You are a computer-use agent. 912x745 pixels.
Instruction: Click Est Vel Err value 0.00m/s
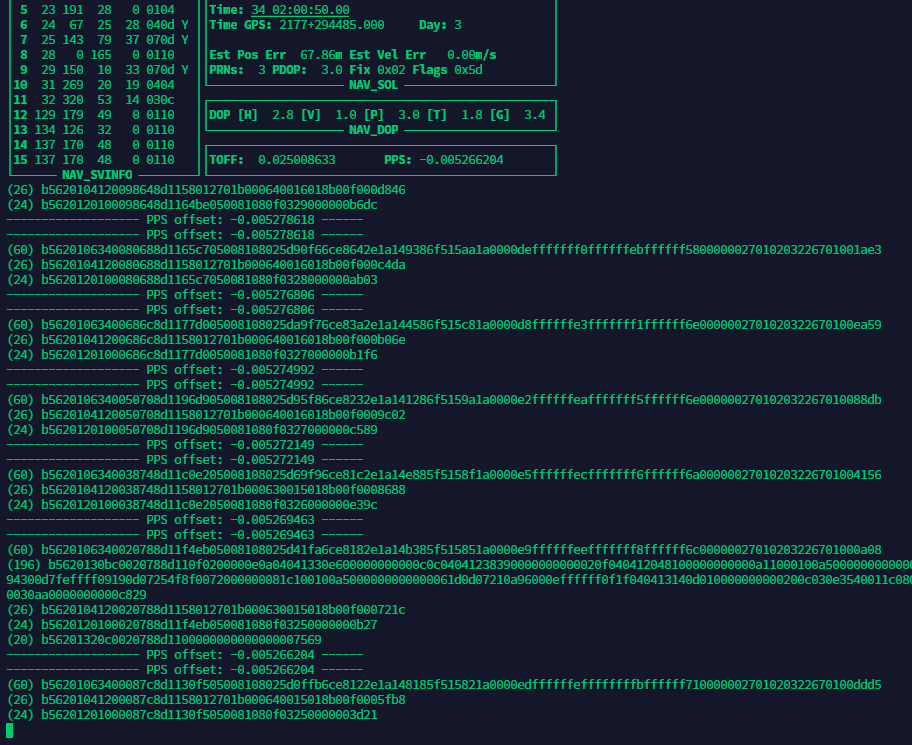472,55
